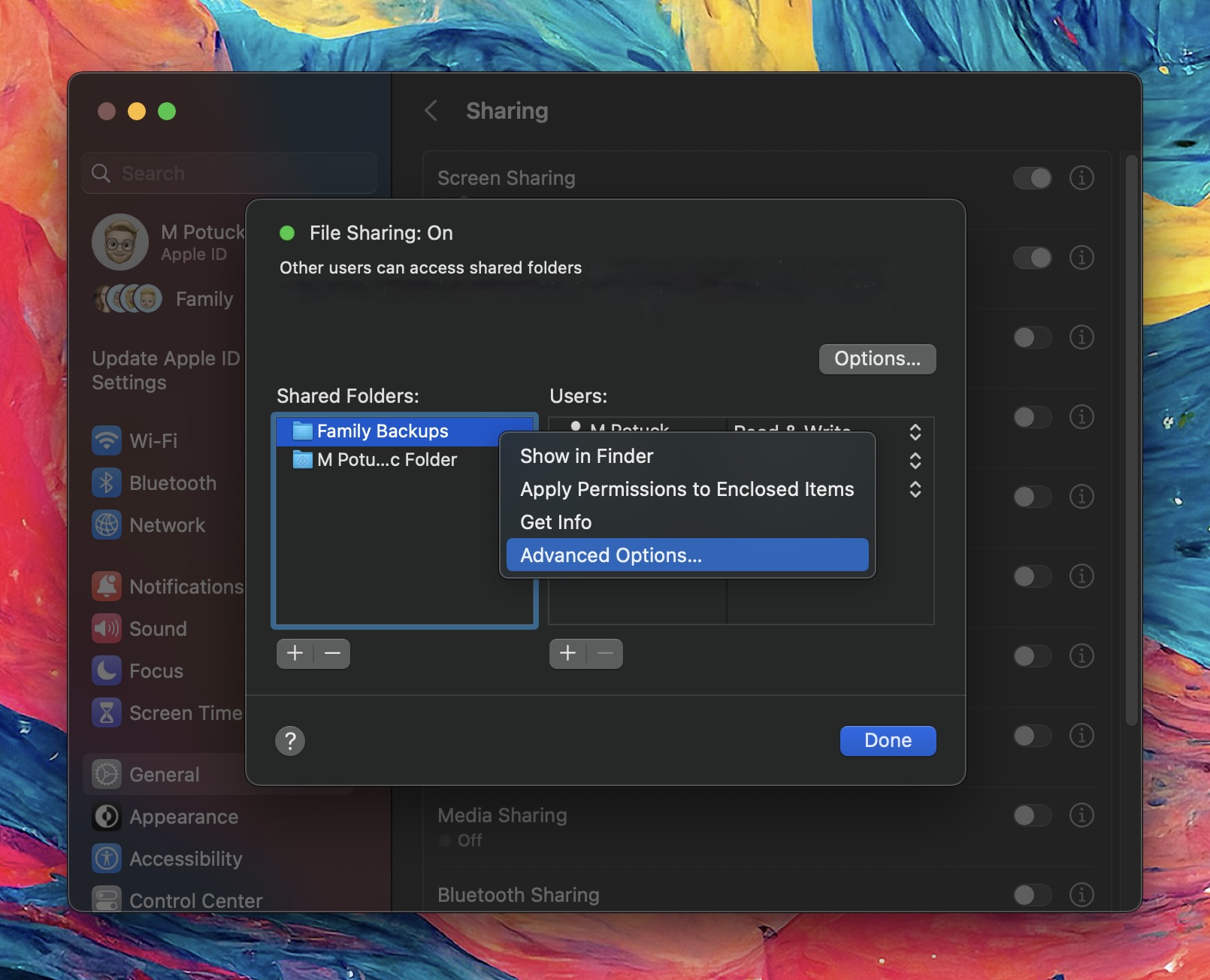Toggle Screen Sharing on

[1033, 178]
